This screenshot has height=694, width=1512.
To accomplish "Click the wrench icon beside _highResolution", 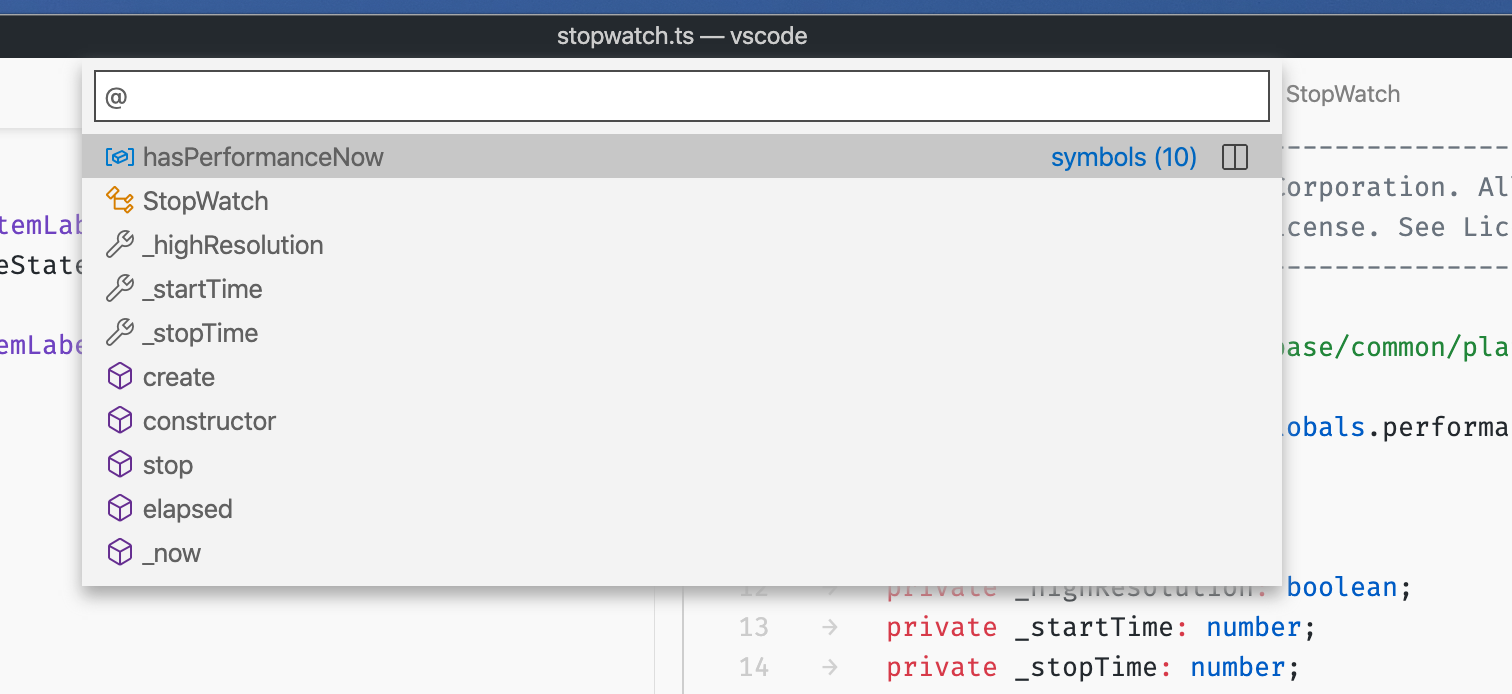I will pyautogui.click(x=120, y=244).
